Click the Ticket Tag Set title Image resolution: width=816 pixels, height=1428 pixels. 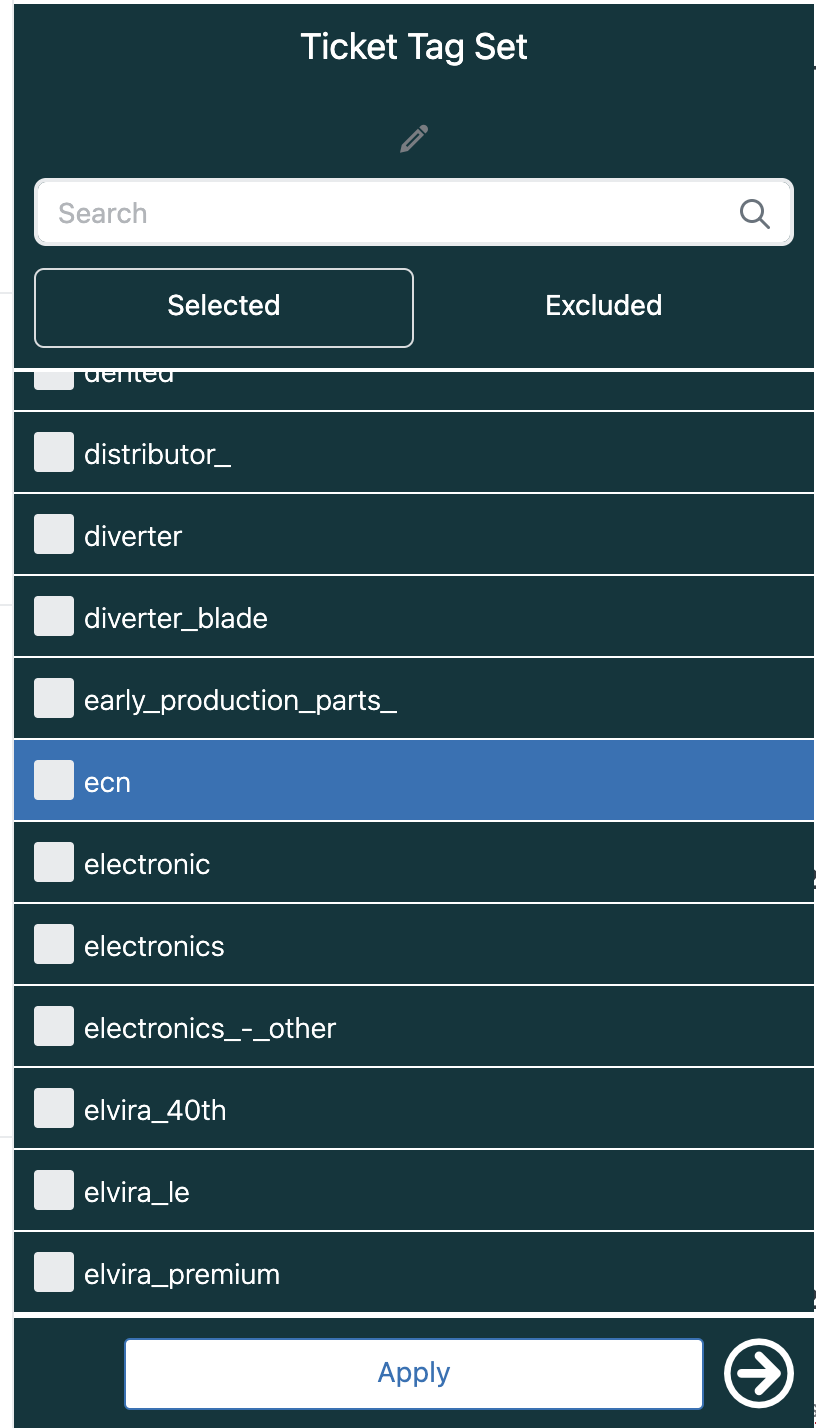click(414, 48)
